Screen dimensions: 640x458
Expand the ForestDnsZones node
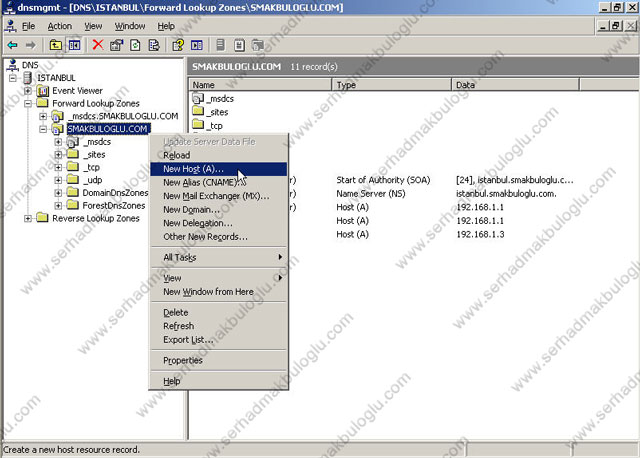coord(58,205)
